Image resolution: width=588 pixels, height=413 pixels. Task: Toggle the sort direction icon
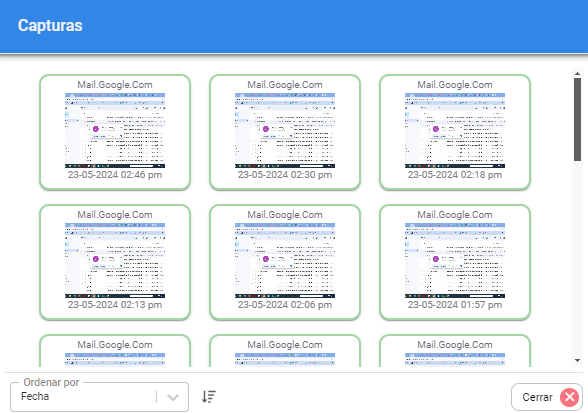point(209,396)
